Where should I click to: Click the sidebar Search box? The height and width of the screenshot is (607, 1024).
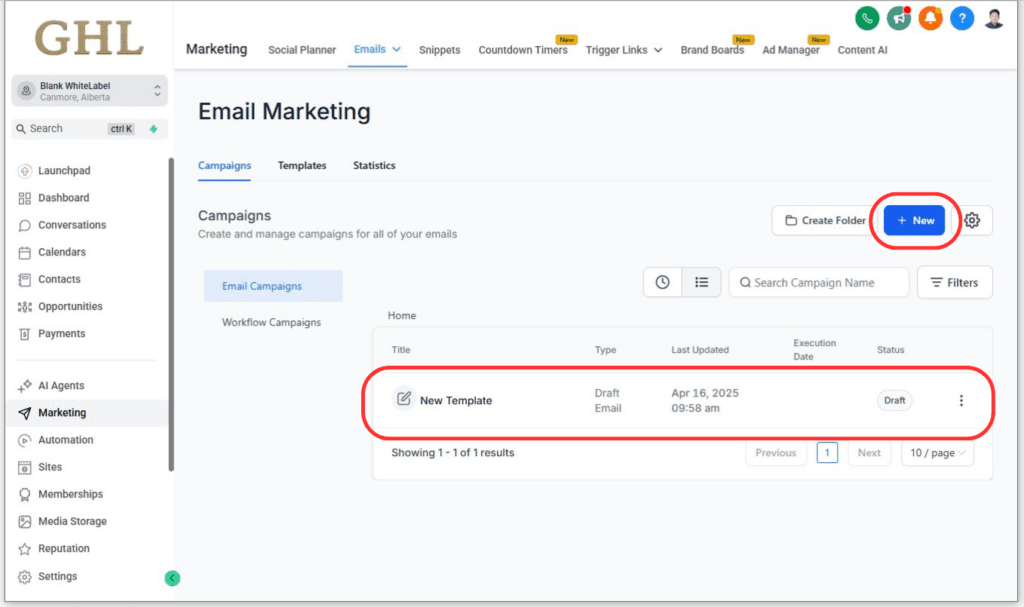[x=74, y=129]
